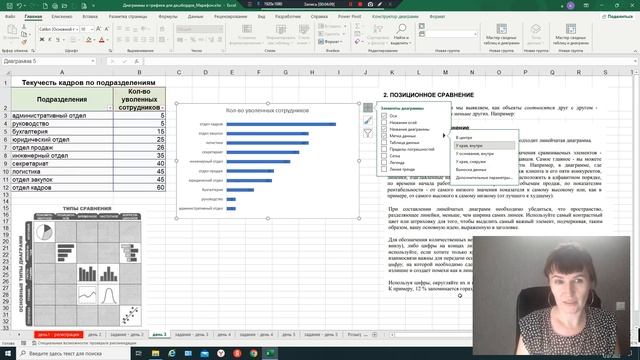Switch to the 'день 2' sheet tab
This screenshot has width=640, height=360.
coord(94,334)
